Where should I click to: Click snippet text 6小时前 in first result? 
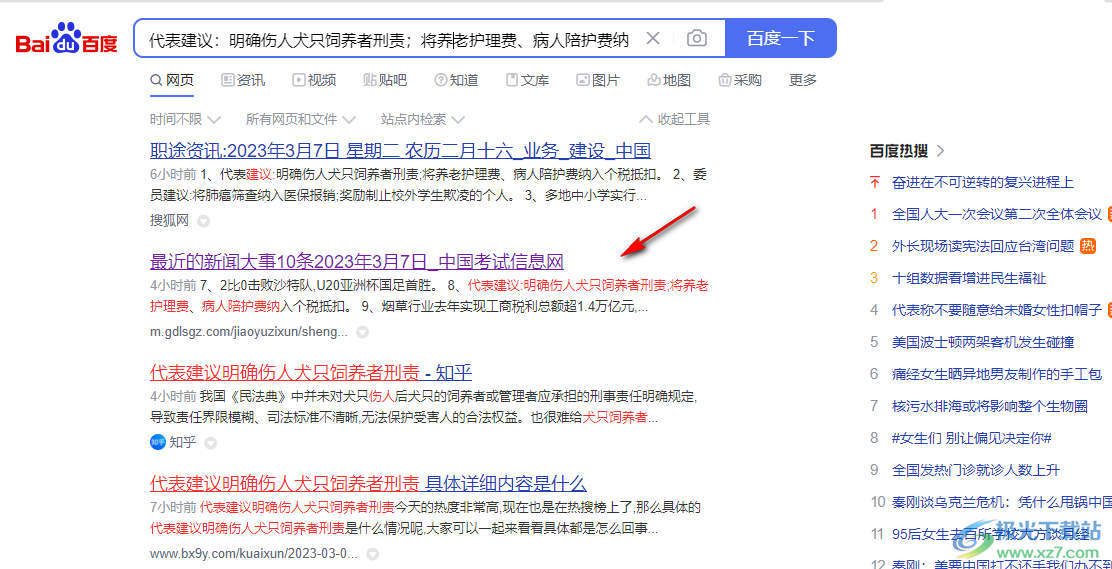(172, 174)
